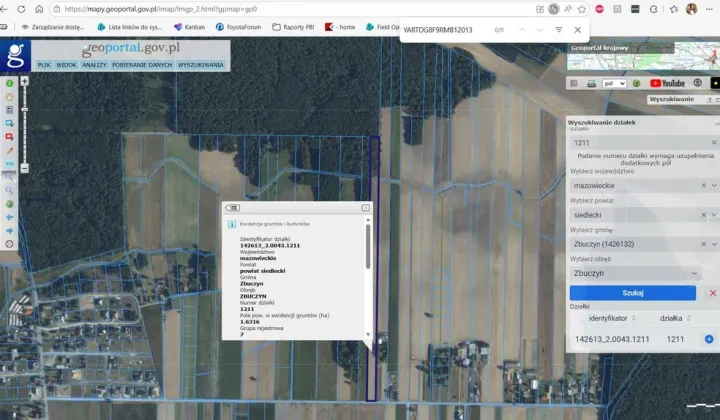Viewport: 720px width, 420px height.
Task: Open the ANALIZY menu
Action: click(x=95, y=64)
